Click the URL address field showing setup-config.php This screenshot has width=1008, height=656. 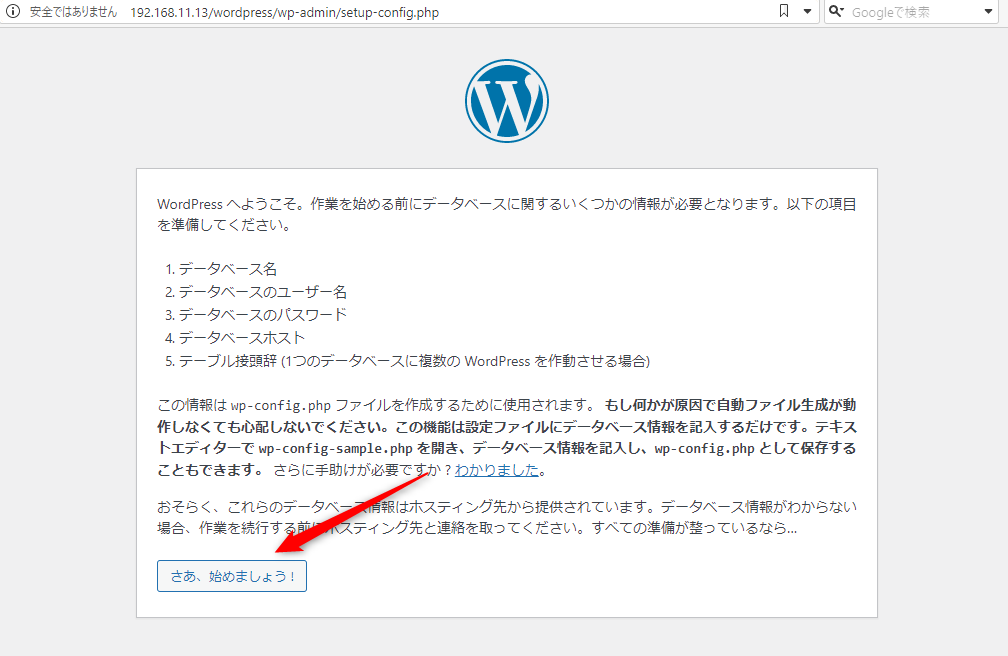284,13
